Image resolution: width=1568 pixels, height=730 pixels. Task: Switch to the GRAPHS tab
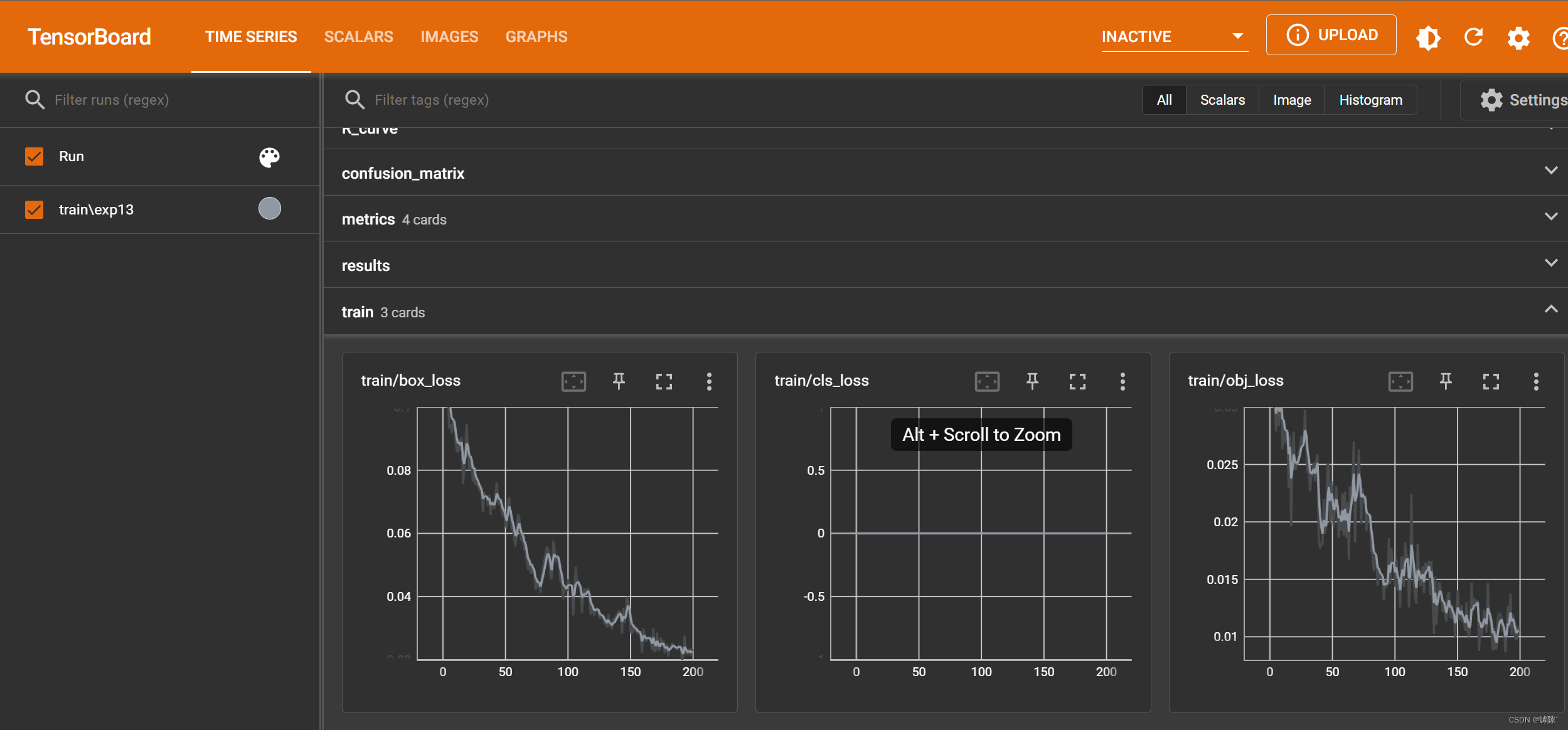pos(536,36)
